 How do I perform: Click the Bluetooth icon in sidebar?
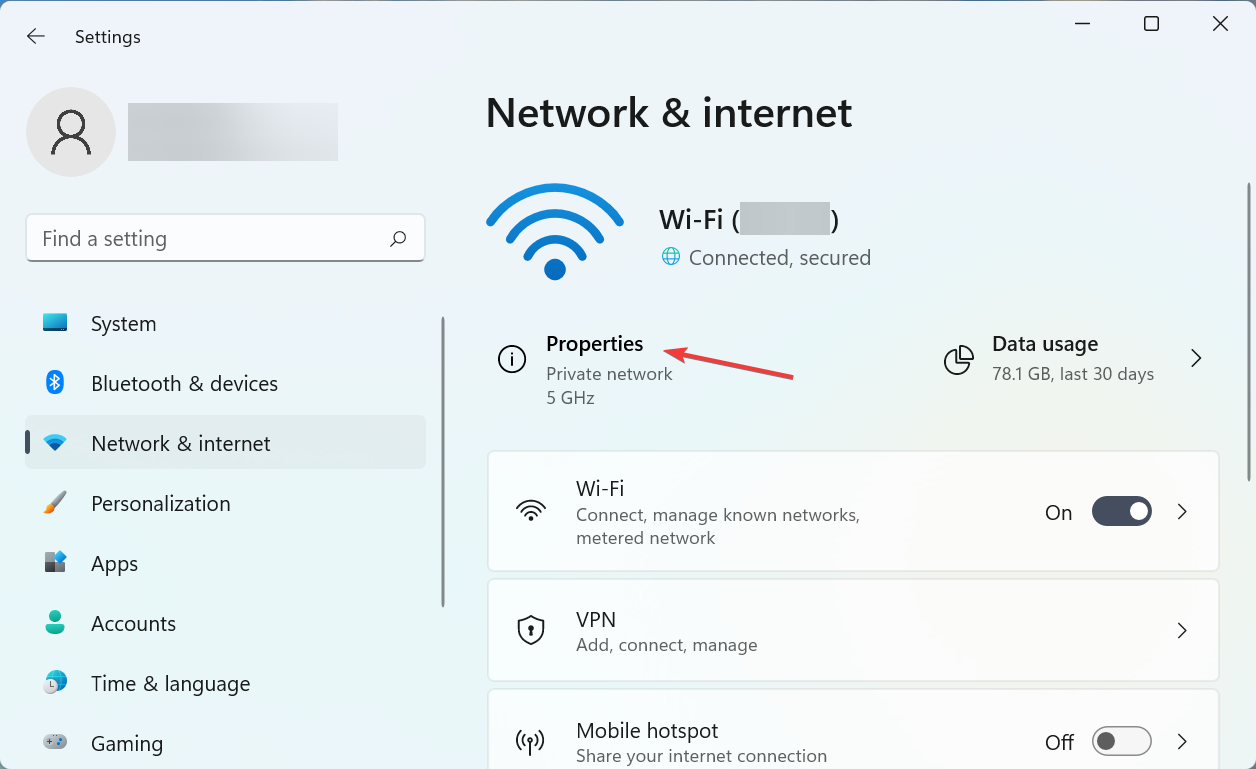click(x=55, y=383)
